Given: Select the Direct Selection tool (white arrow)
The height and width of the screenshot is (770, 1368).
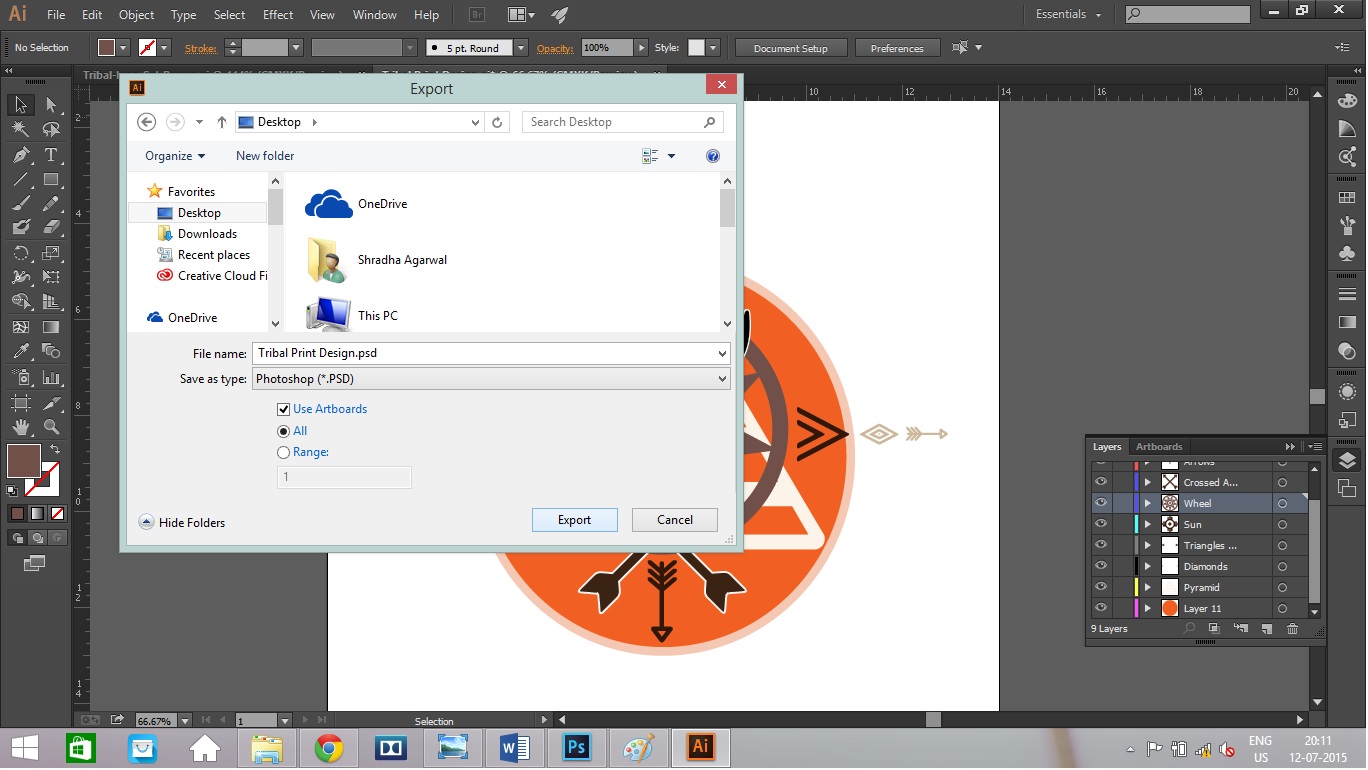Looking at the screenshot, I should point(51,104).
